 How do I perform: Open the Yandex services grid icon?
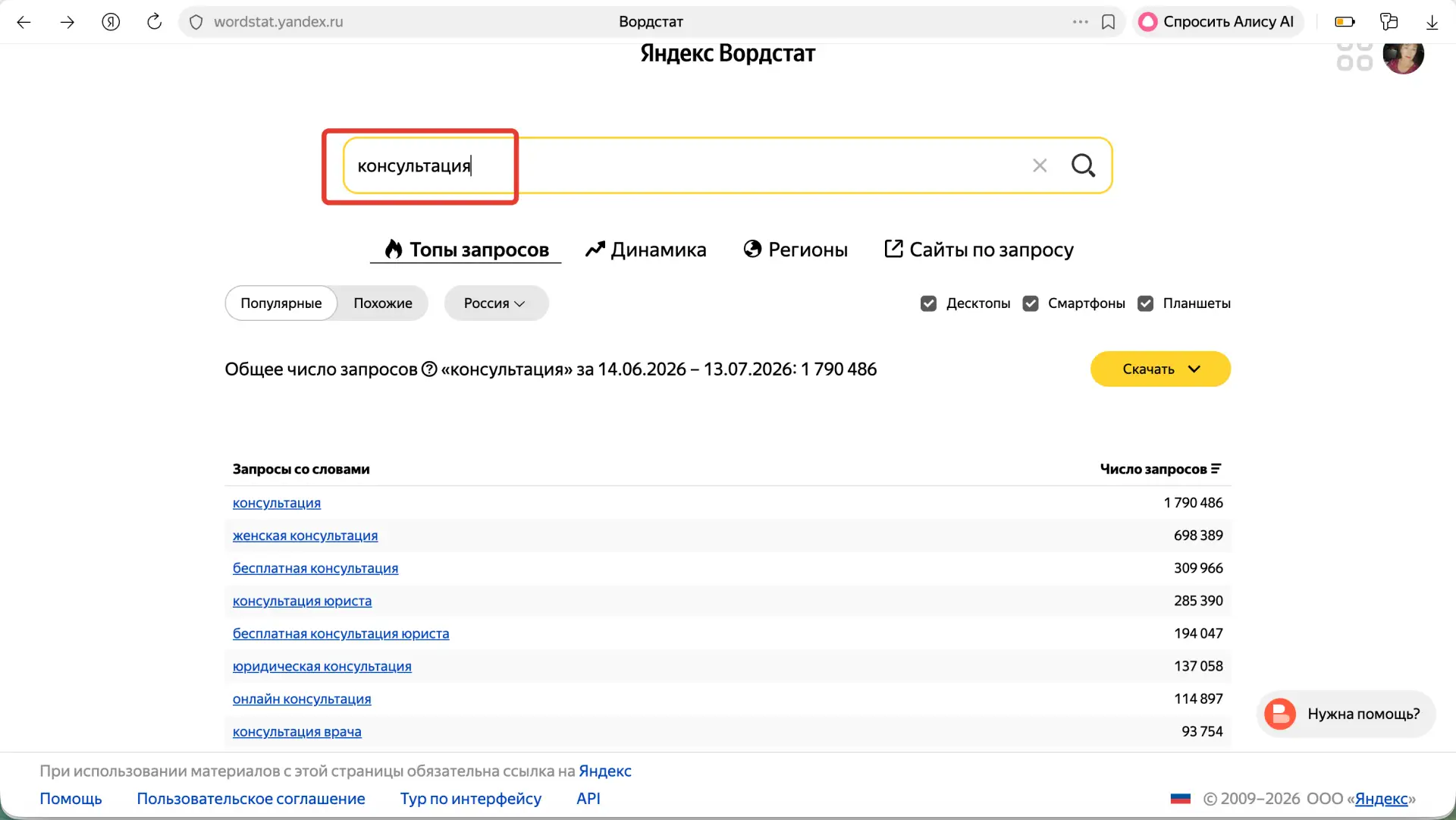tap(1354, 56)
